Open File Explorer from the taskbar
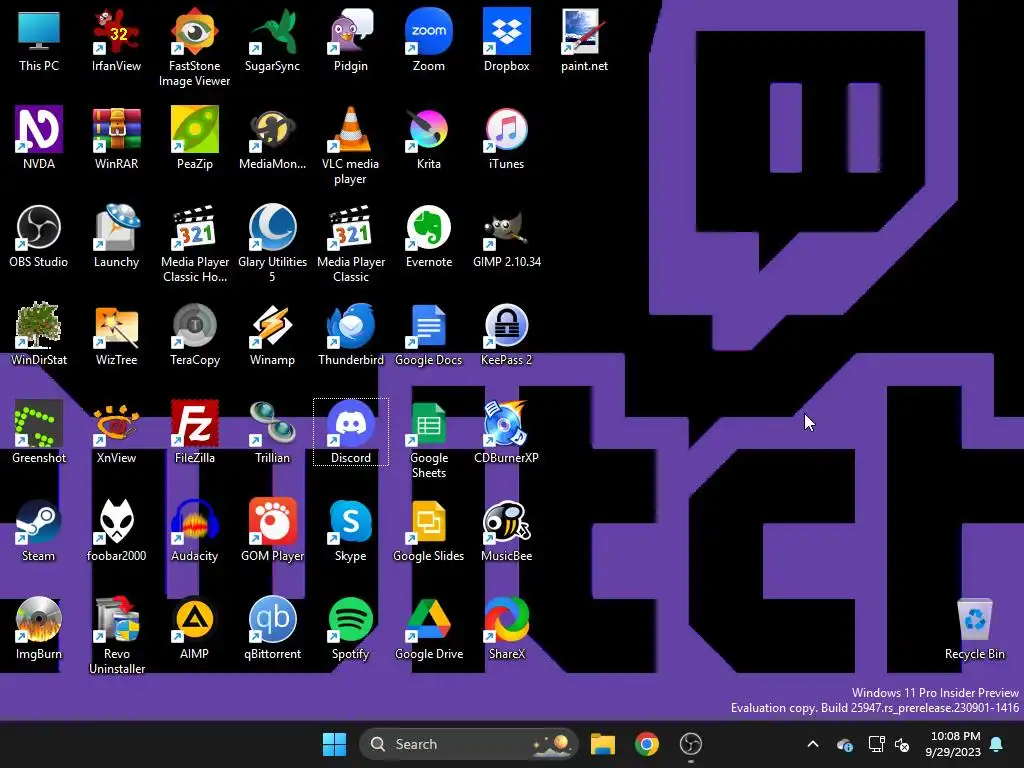 603,744
